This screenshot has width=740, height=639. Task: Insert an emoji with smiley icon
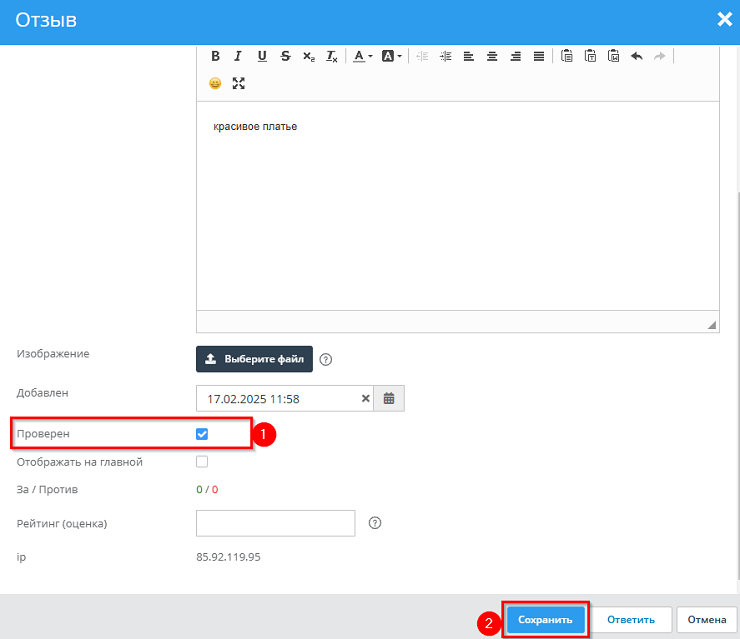[215, 83]
